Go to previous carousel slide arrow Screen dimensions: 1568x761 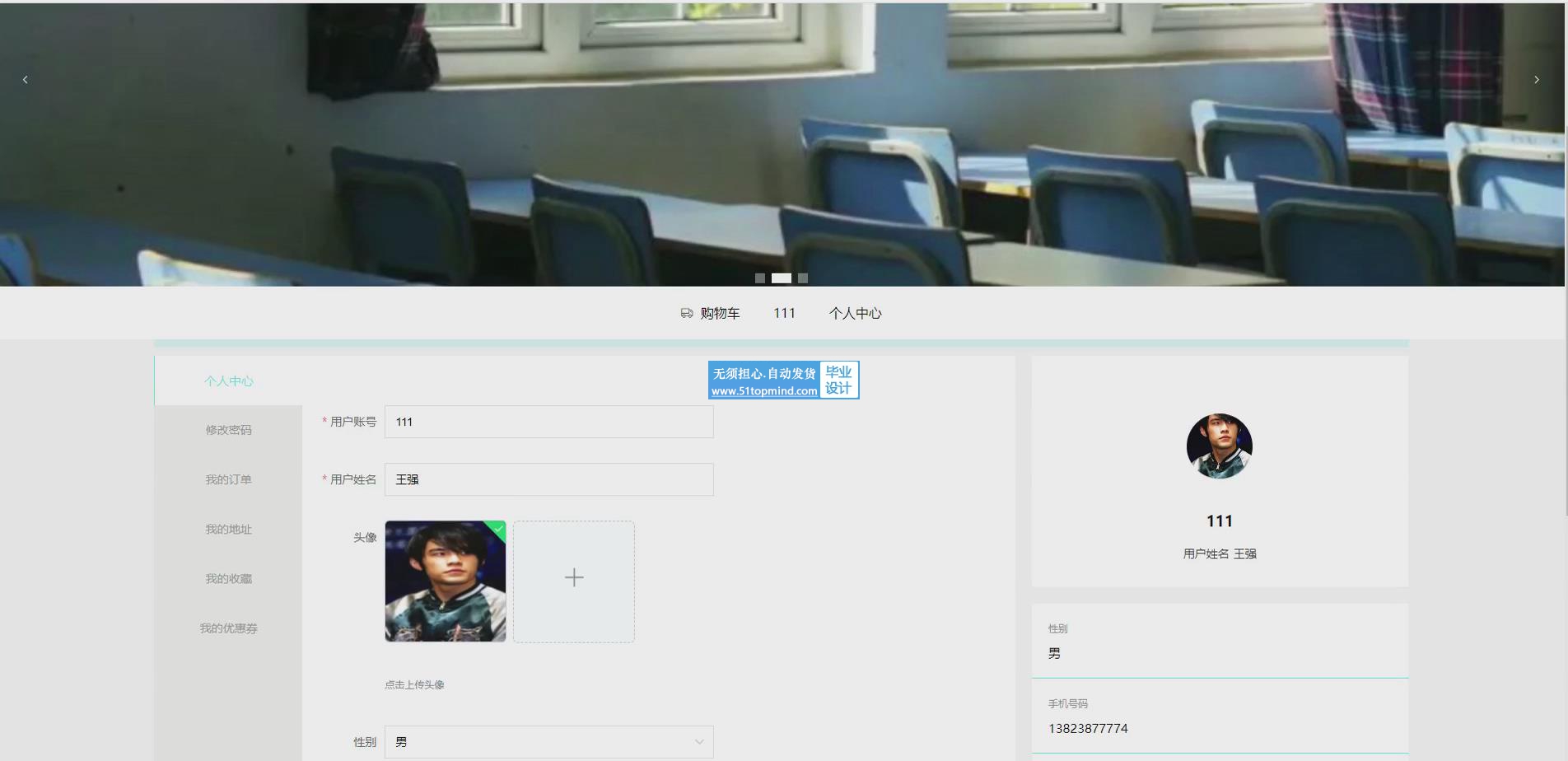click(25, 80)
